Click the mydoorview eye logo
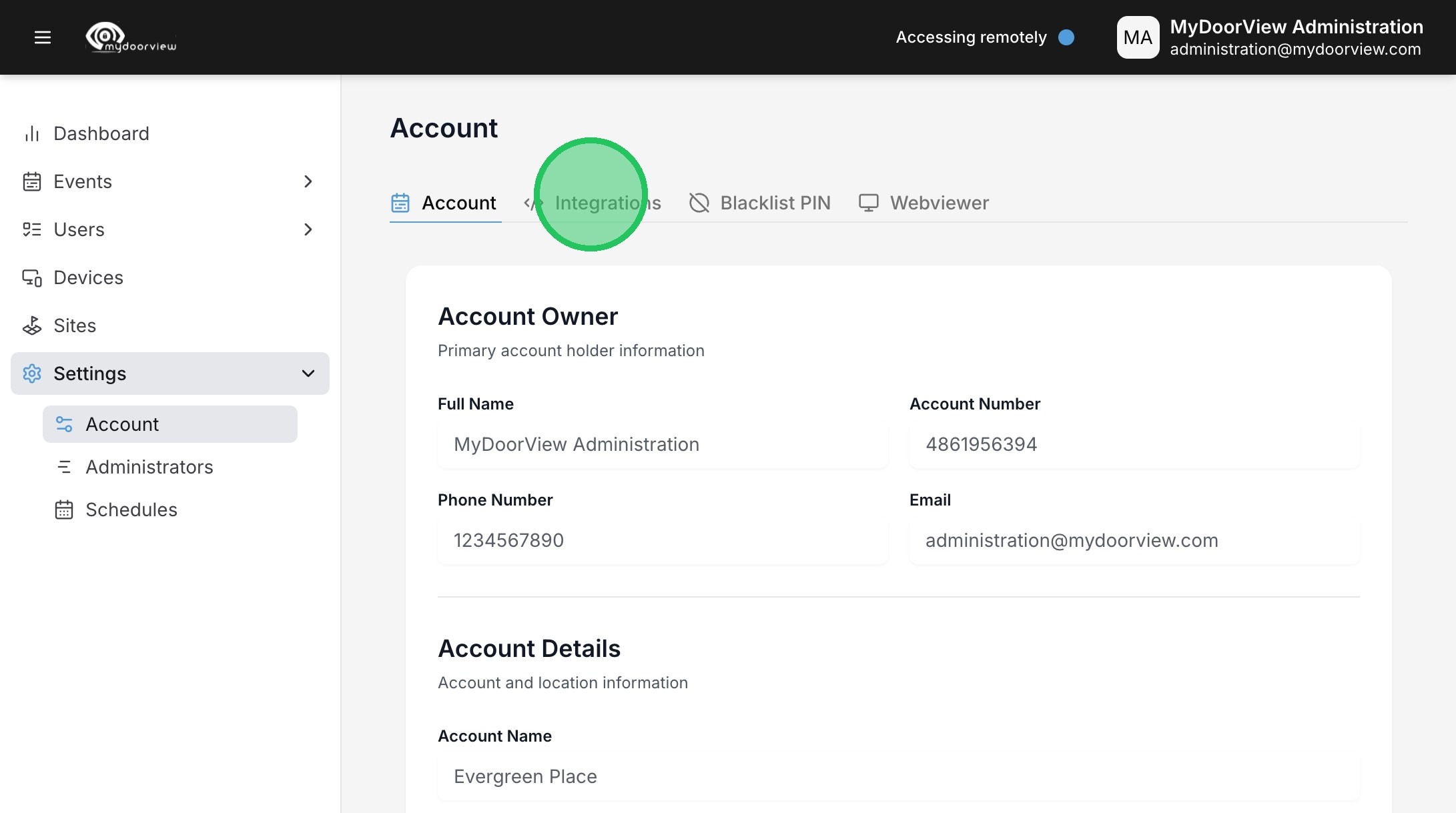The width and height of the screenshot is (1456, 813). pos(106,36)
